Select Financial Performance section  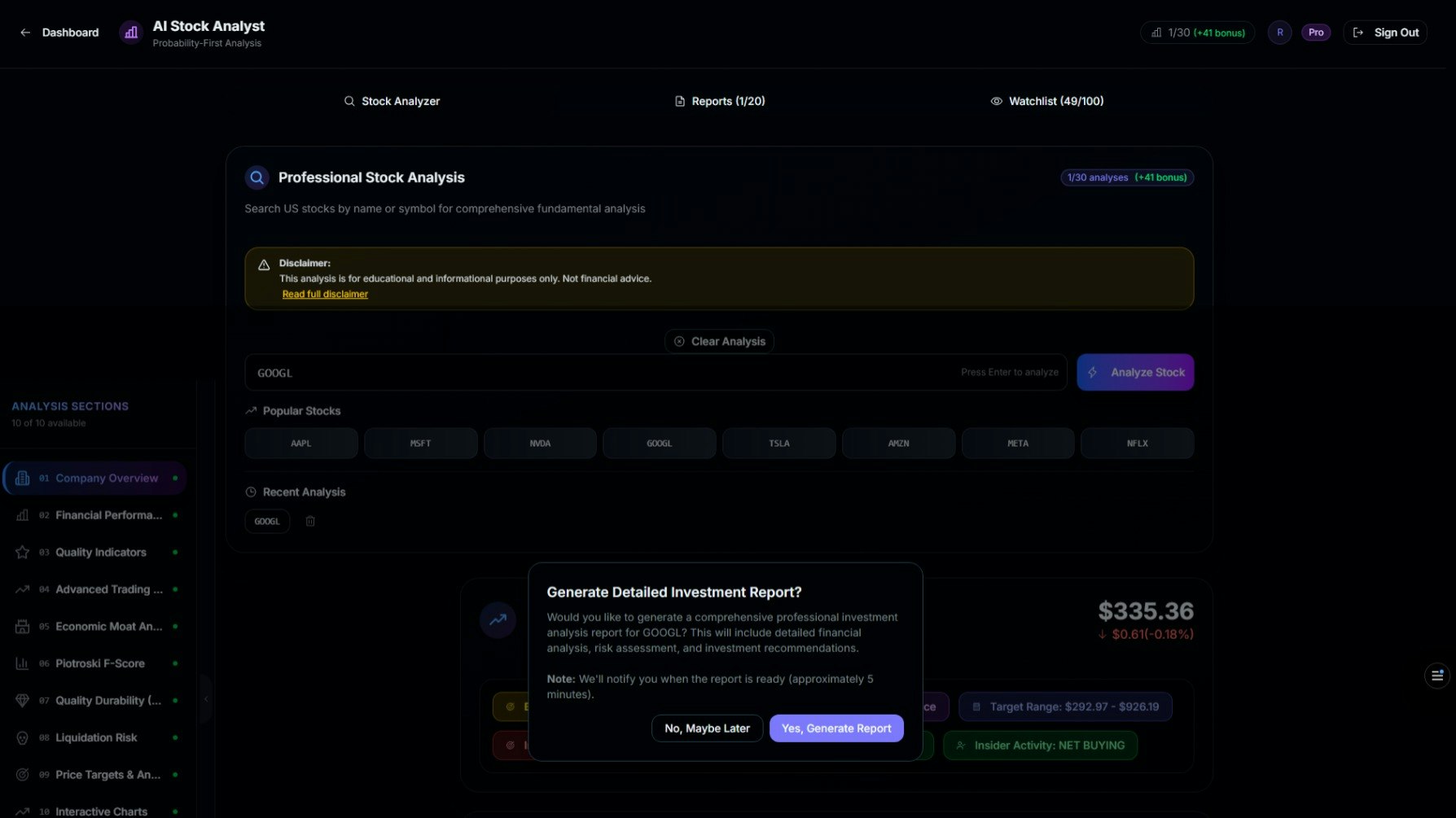(x=95, y=515)
